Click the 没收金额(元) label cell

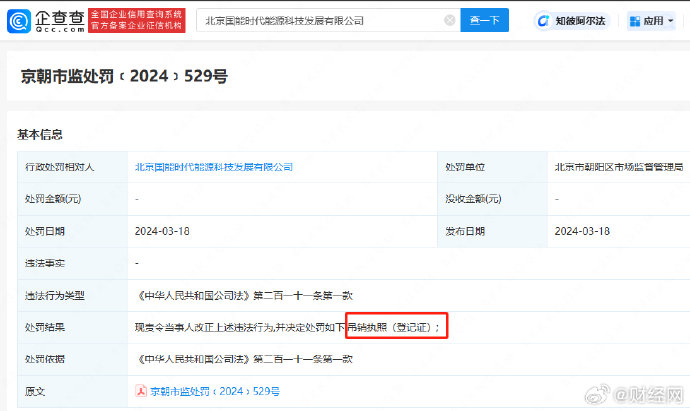pos(492,199)
